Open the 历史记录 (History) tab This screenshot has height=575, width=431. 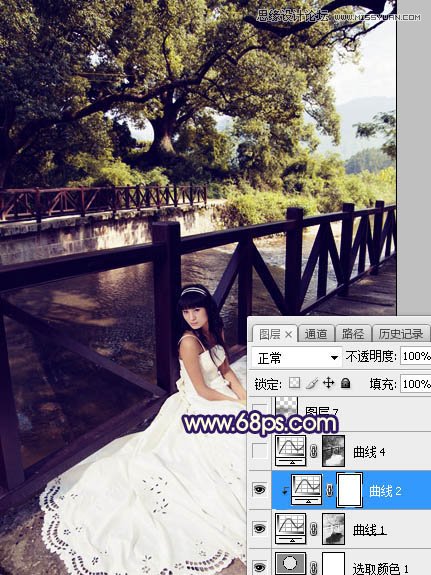(401, 334)
